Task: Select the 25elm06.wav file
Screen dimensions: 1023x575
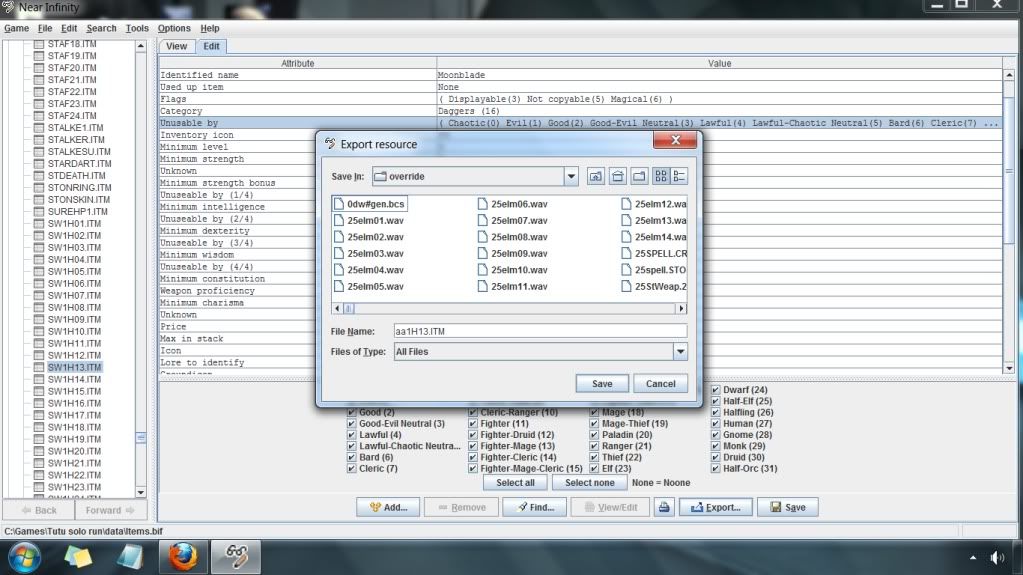Action: (518, 204)
